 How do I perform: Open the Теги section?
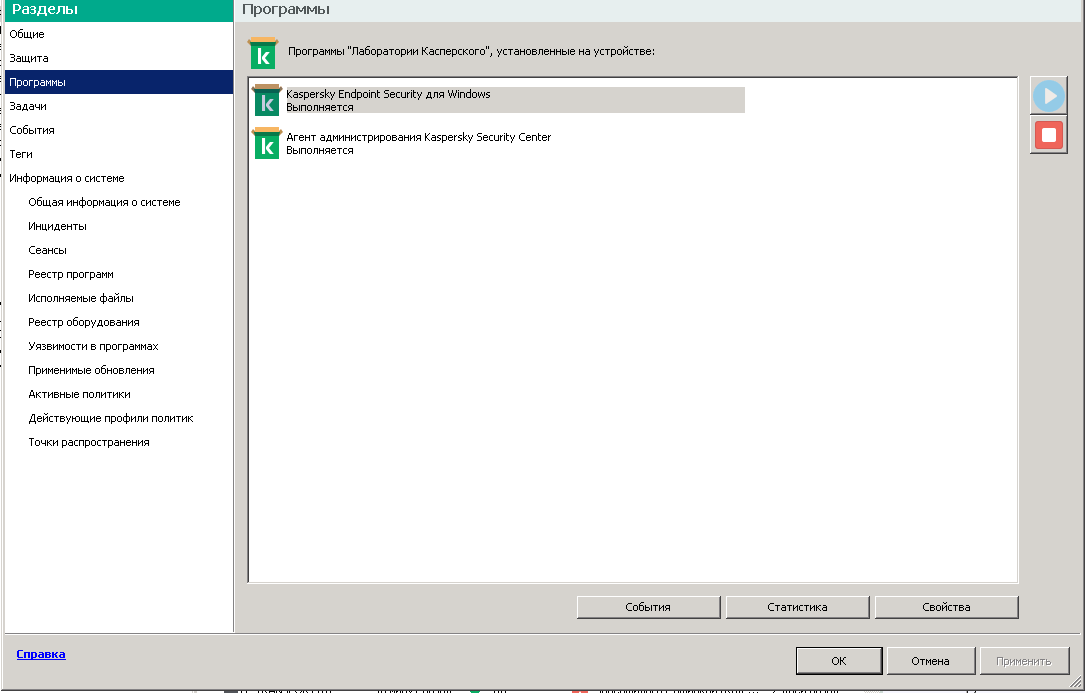[x=119, y=154]
